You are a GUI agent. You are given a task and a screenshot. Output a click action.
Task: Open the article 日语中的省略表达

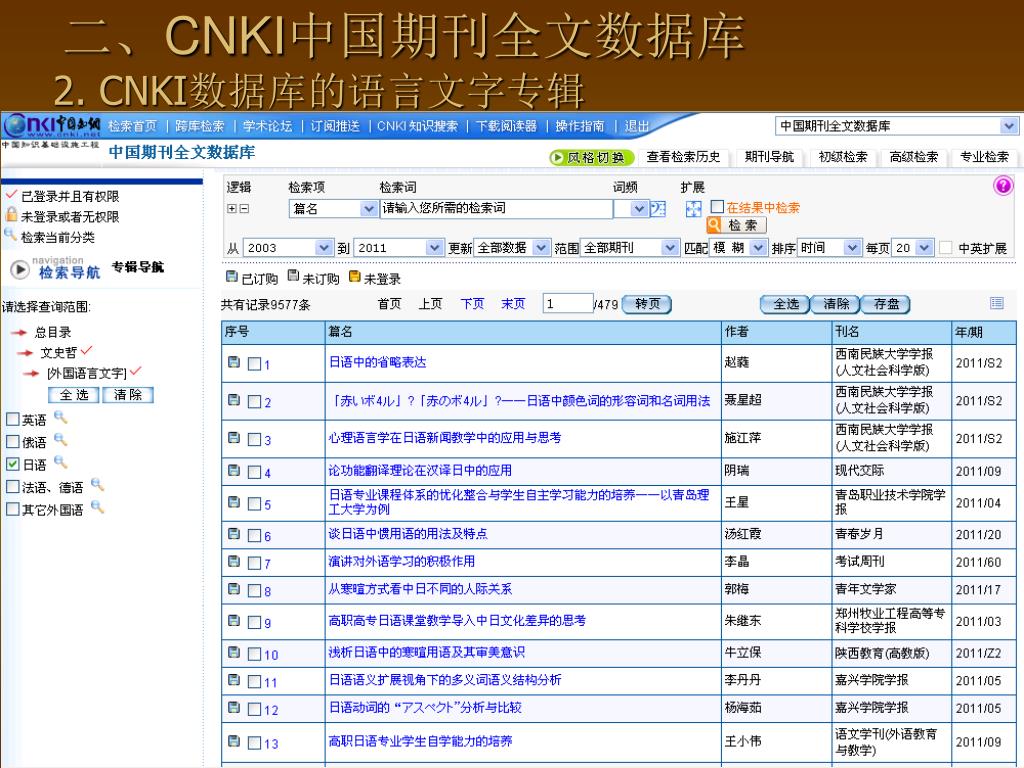pos(377,362)
